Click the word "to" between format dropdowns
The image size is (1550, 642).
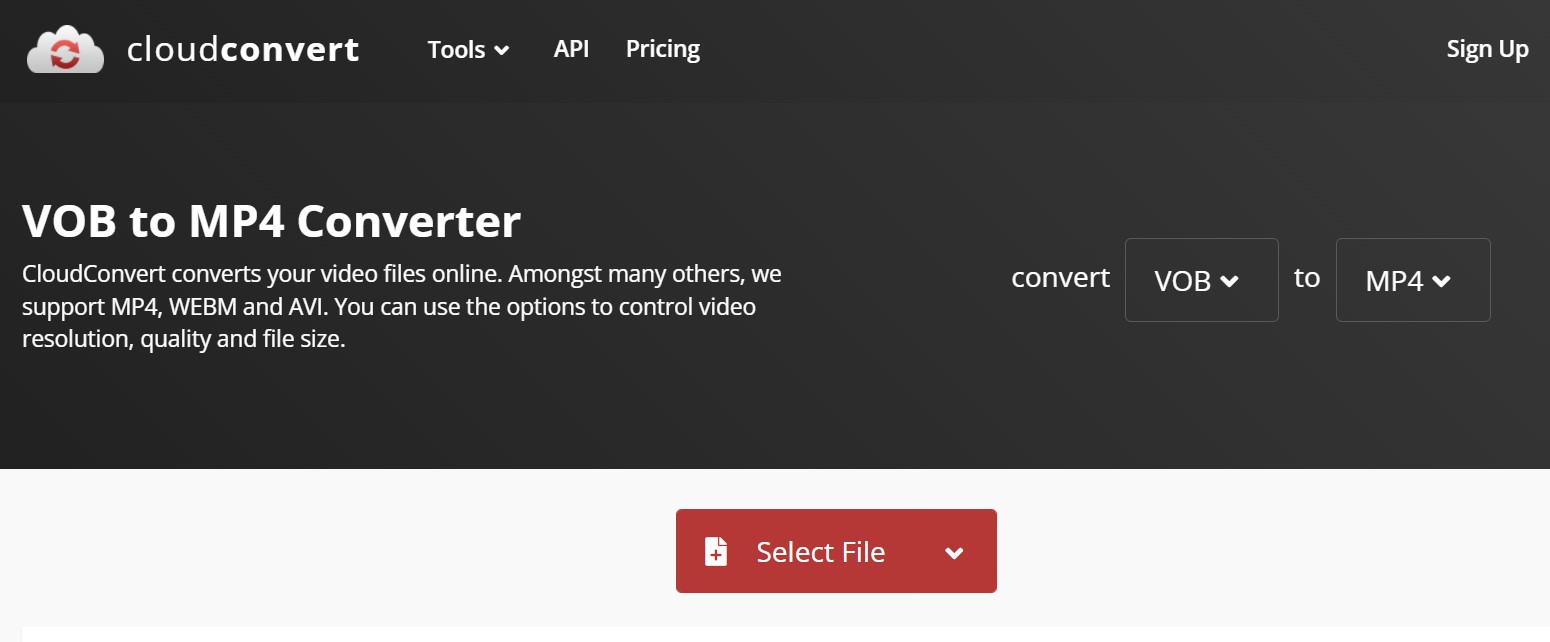pos(1307,277)
